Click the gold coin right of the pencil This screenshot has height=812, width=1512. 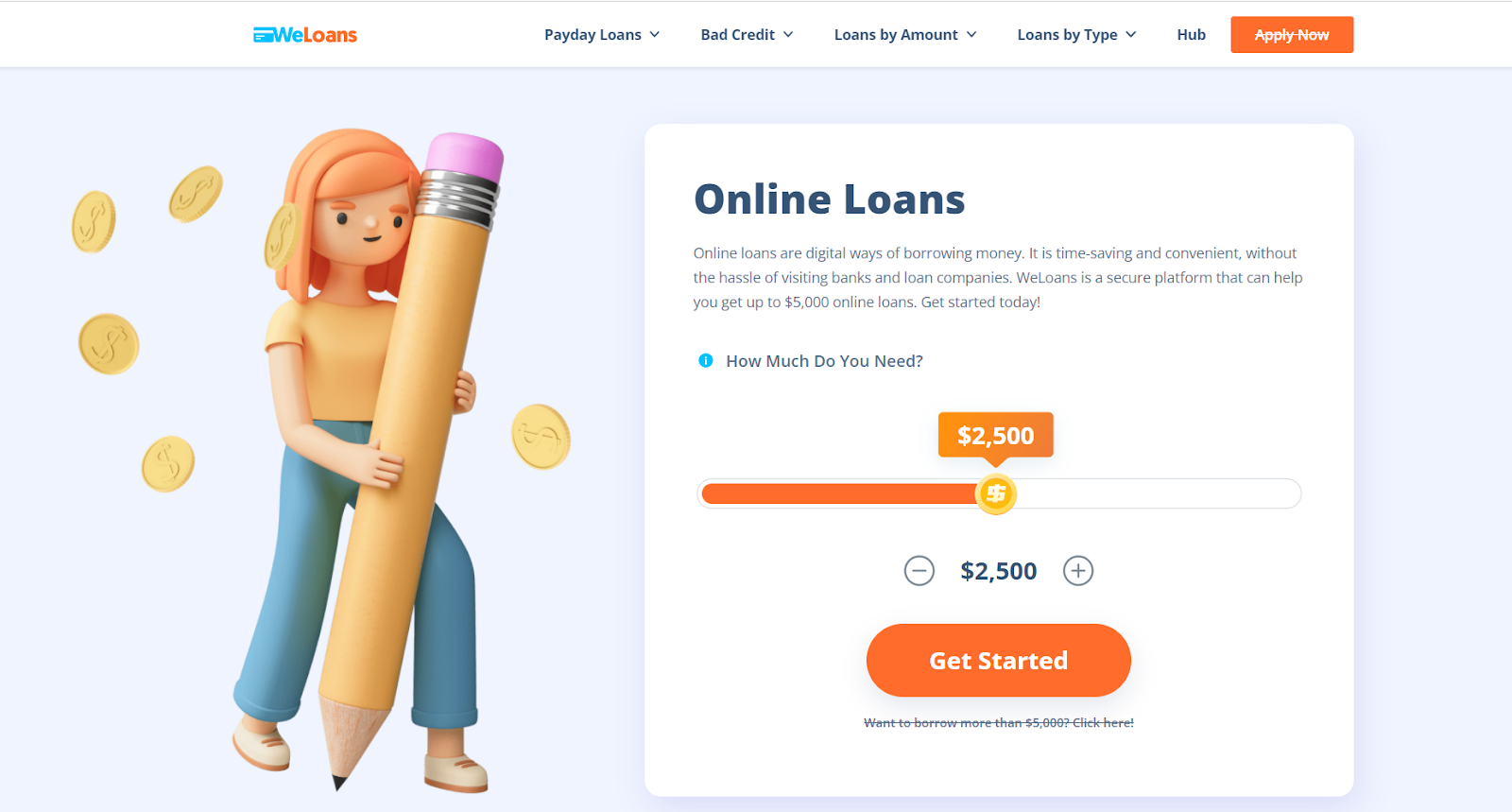pyautogui.click(x=541, y=437)
